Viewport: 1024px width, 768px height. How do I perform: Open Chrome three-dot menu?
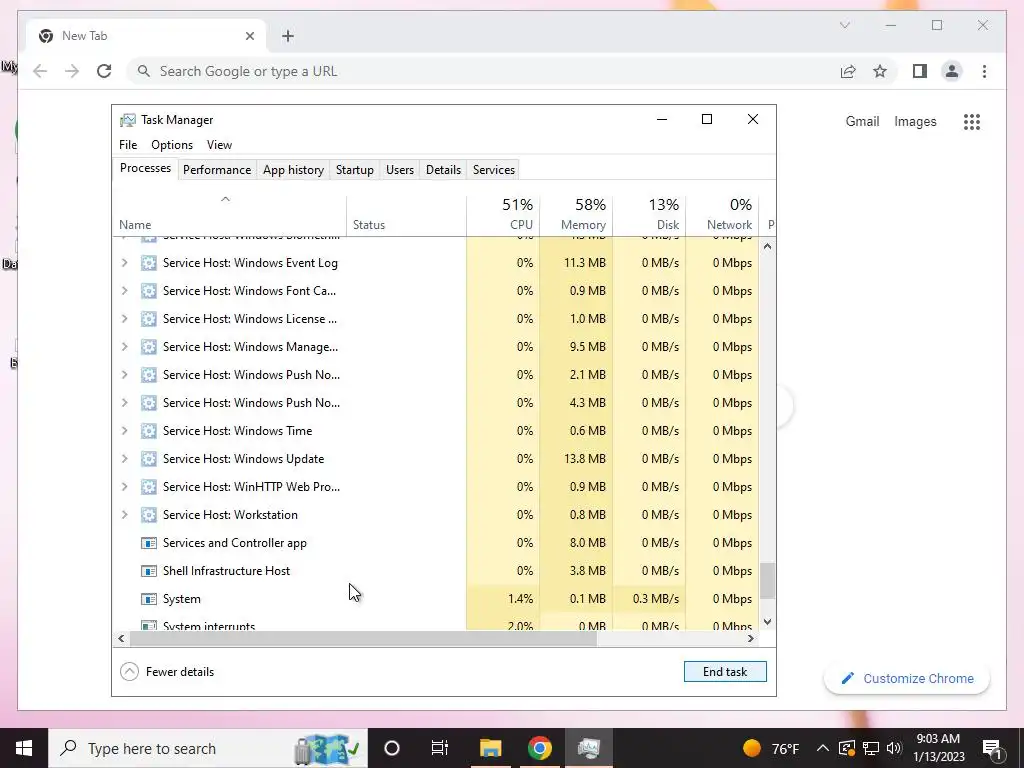pyautogui.click(x=984, y=71)
